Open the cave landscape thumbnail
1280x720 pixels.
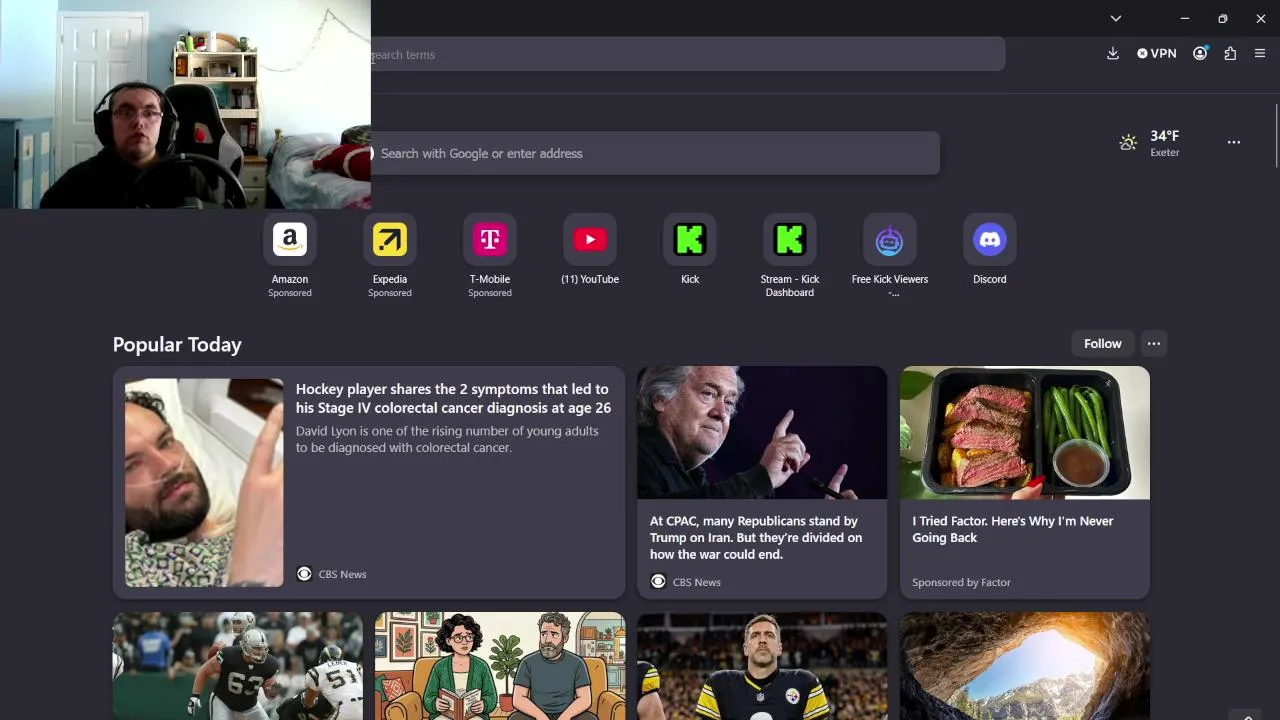pos(1025,666)
